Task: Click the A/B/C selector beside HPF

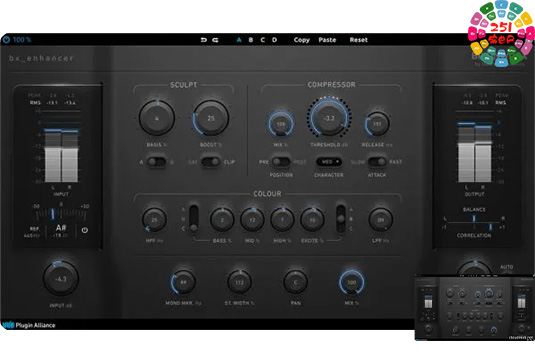Action: [x=193, y=219]
